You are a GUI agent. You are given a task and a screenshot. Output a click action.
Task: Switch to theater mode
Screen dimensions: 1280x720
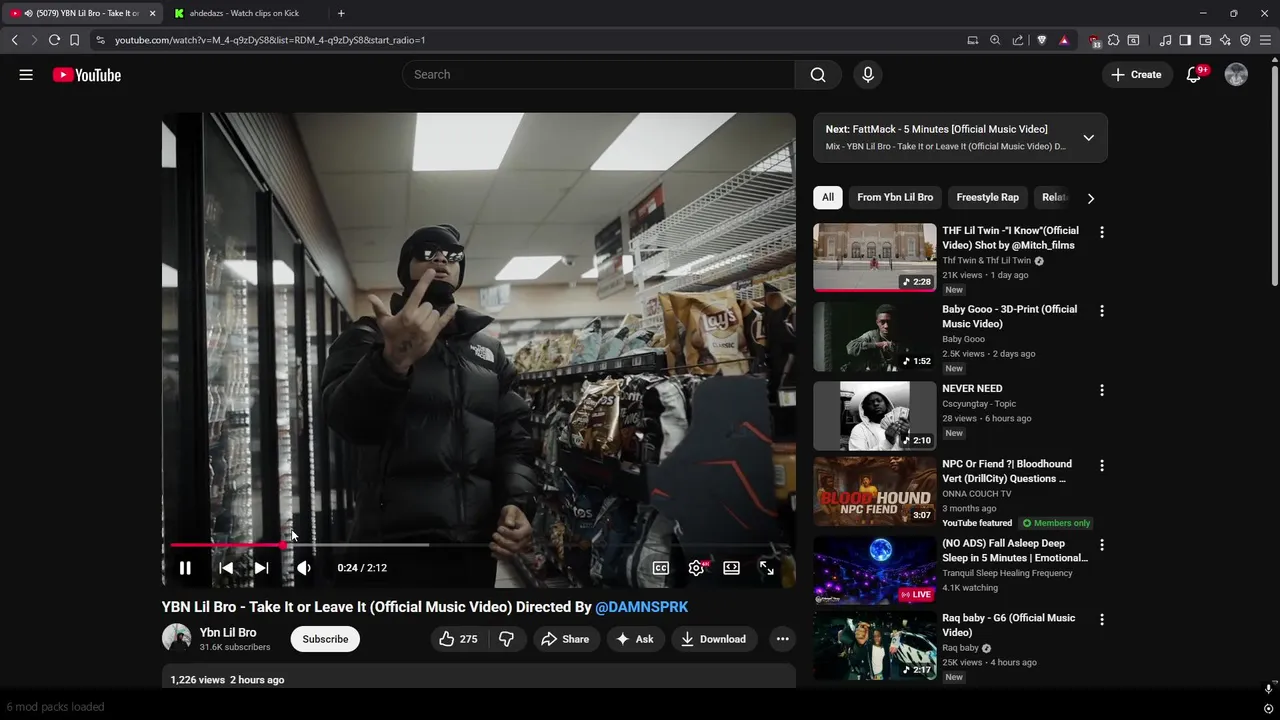(732, 568)
